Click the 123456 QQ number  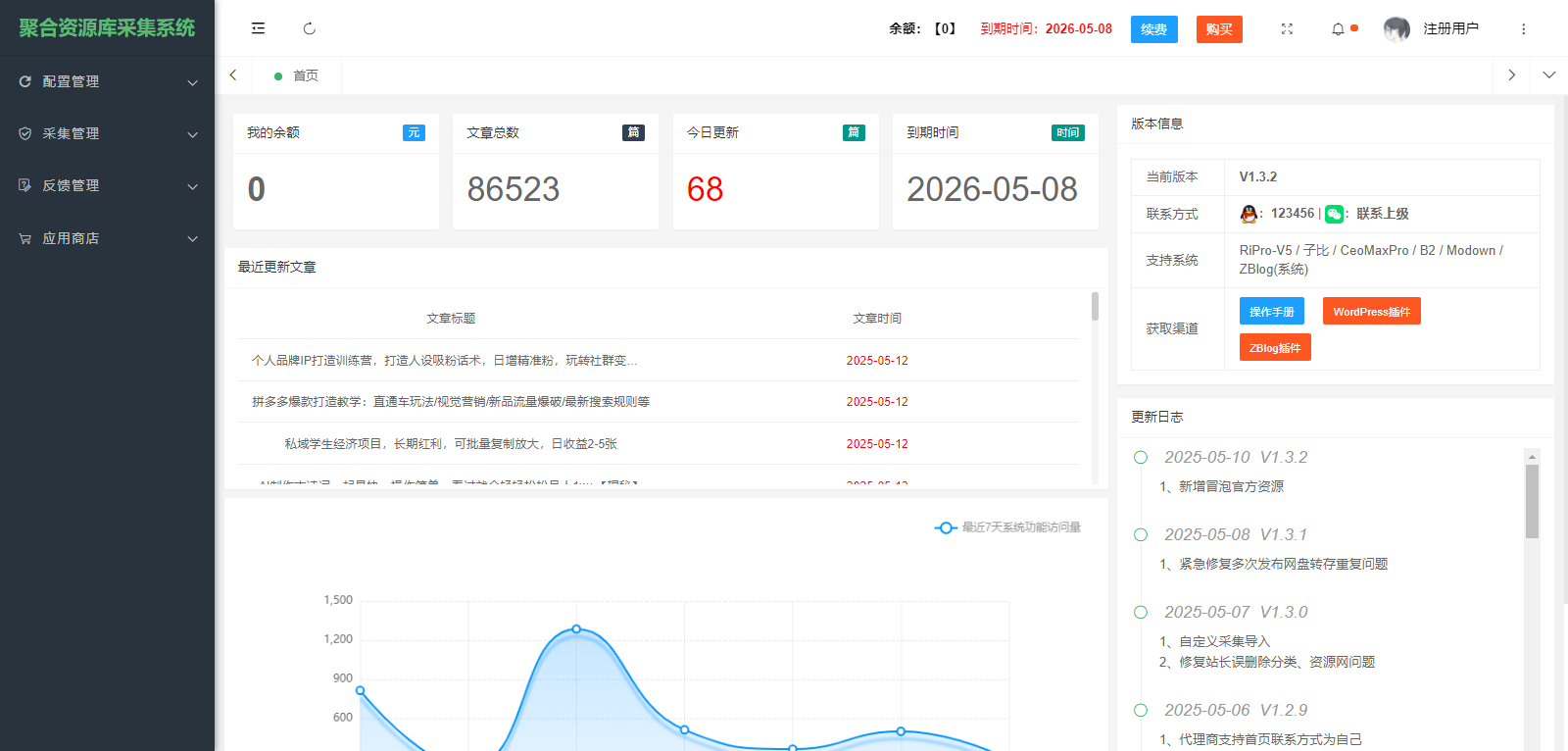coord(1293,213)
